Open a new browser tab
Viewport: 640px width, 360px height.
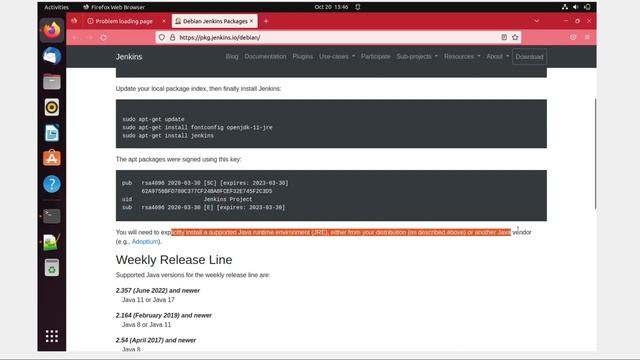click(x=266, y=21)
